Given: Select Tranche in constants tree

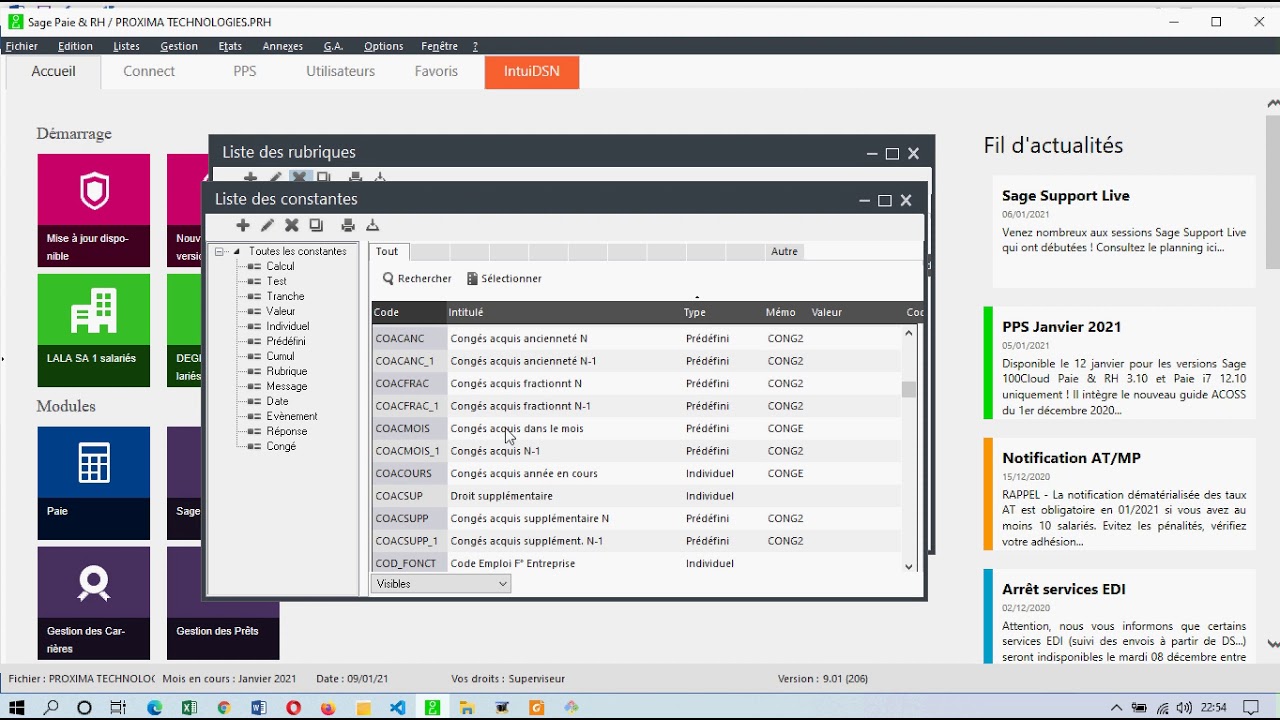Looking at the screenshot, I should [x=285, y=297].
